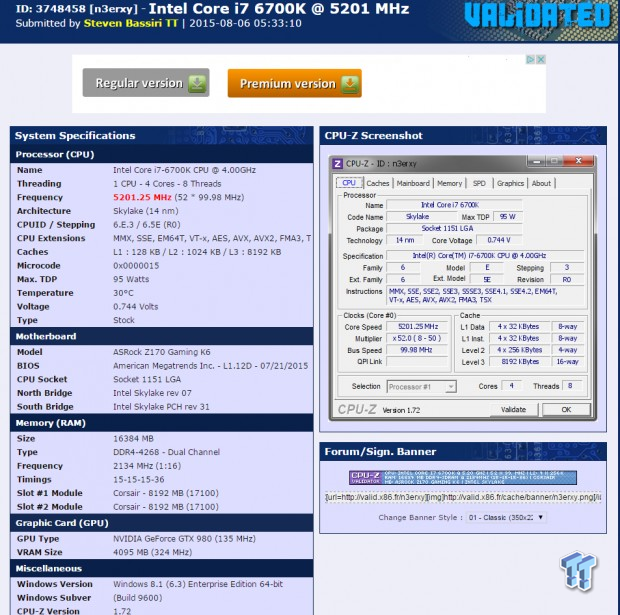Click the NVIDIA GeForce GTX 980 GPU value
620x615 pixels.
click(184, 539)
